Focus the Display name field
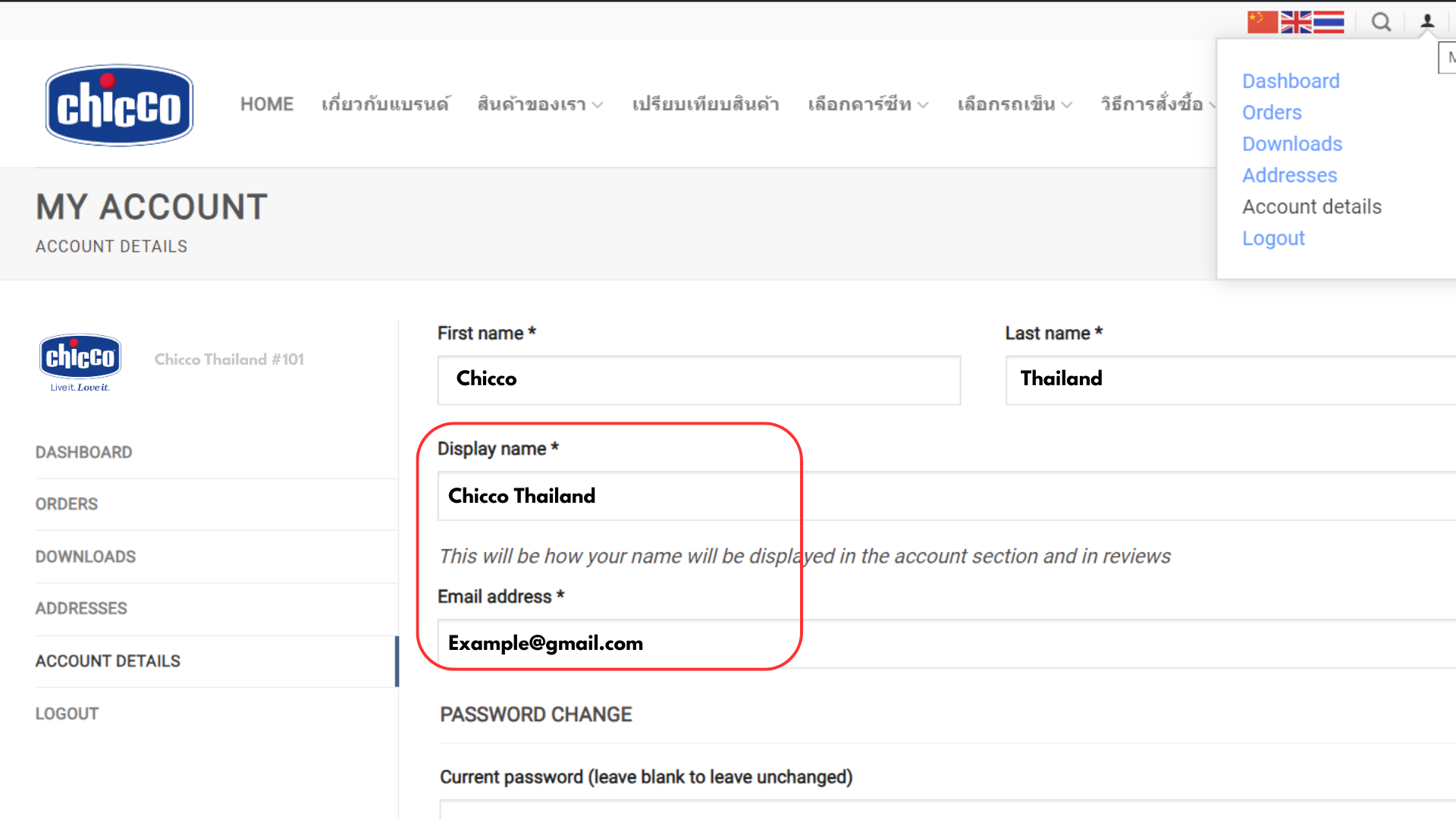Screen dimensions: 1456x819 pyautogui.click(x=946, y=496)
